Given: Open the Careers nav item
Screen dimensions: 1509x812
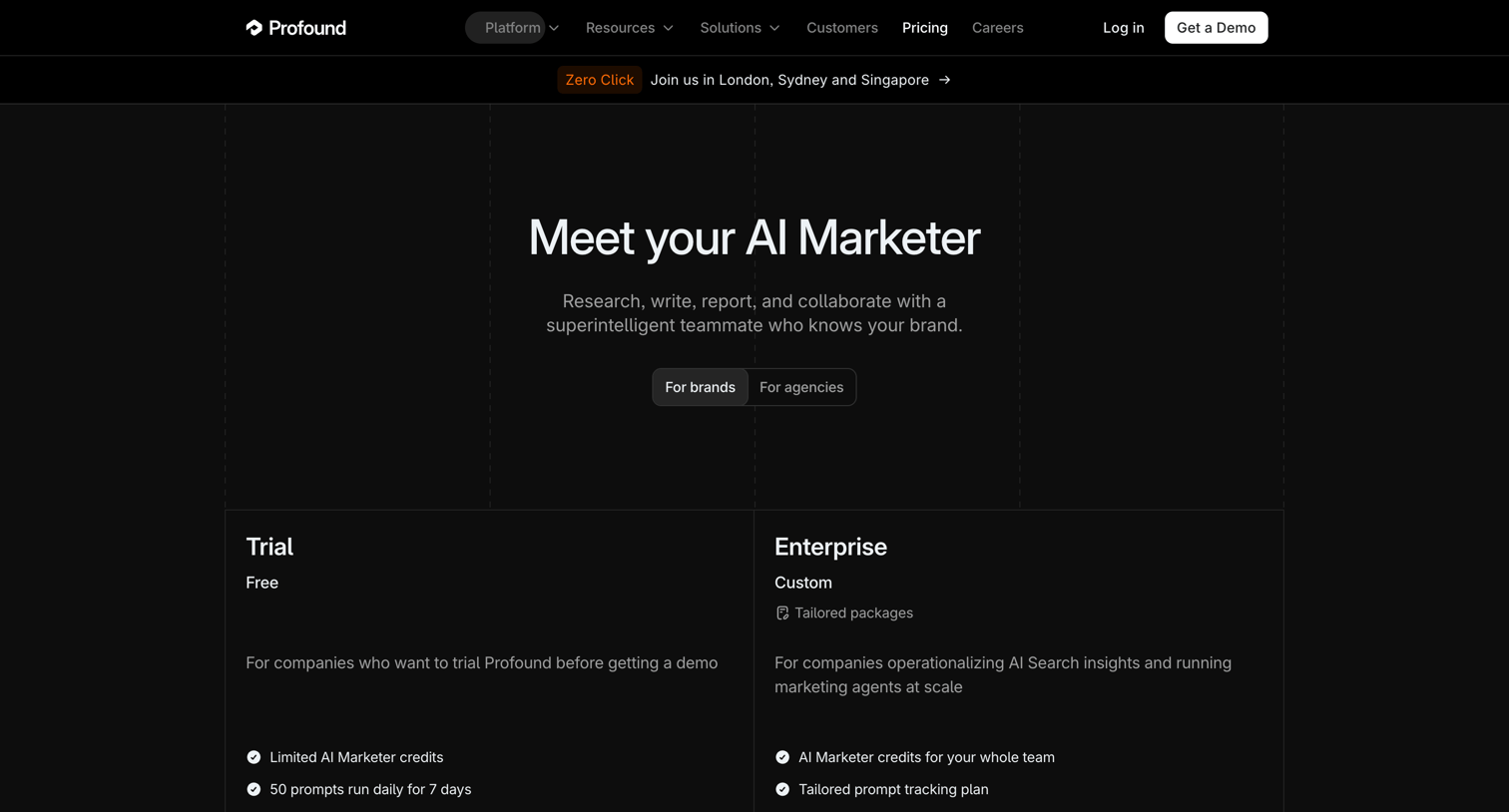Looking at the screenshot, I should click(998, 28).
